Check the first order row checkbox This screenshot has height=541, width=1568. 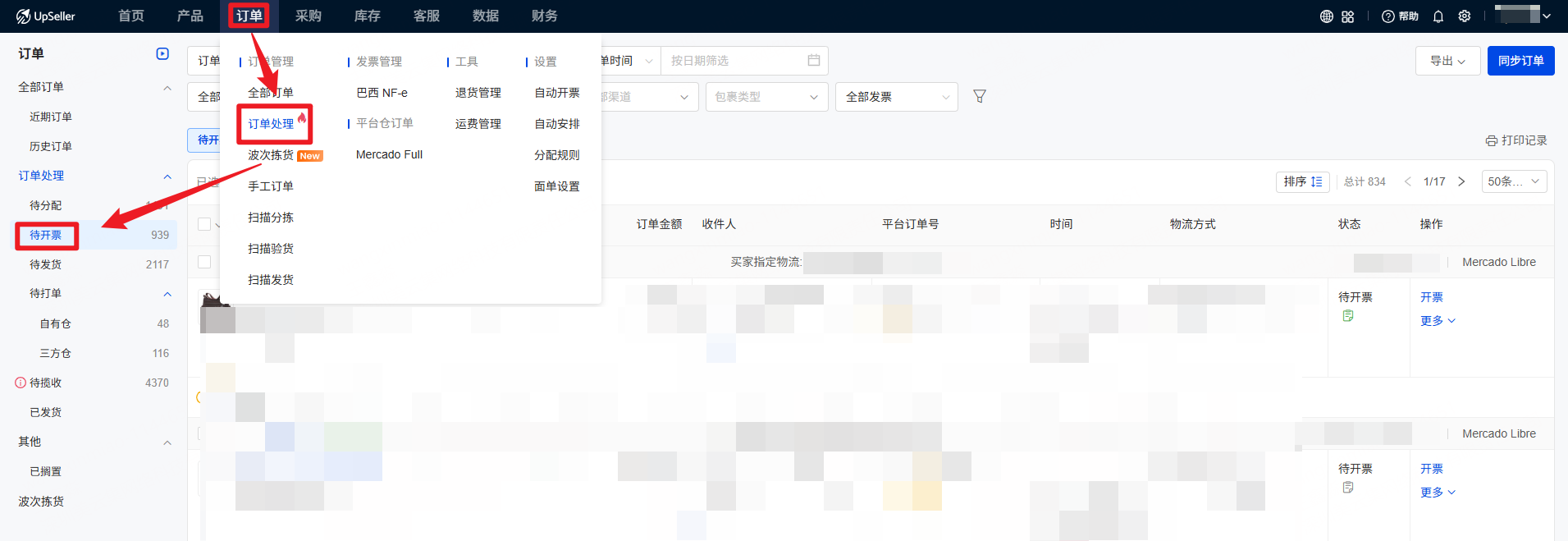(204, 262)
